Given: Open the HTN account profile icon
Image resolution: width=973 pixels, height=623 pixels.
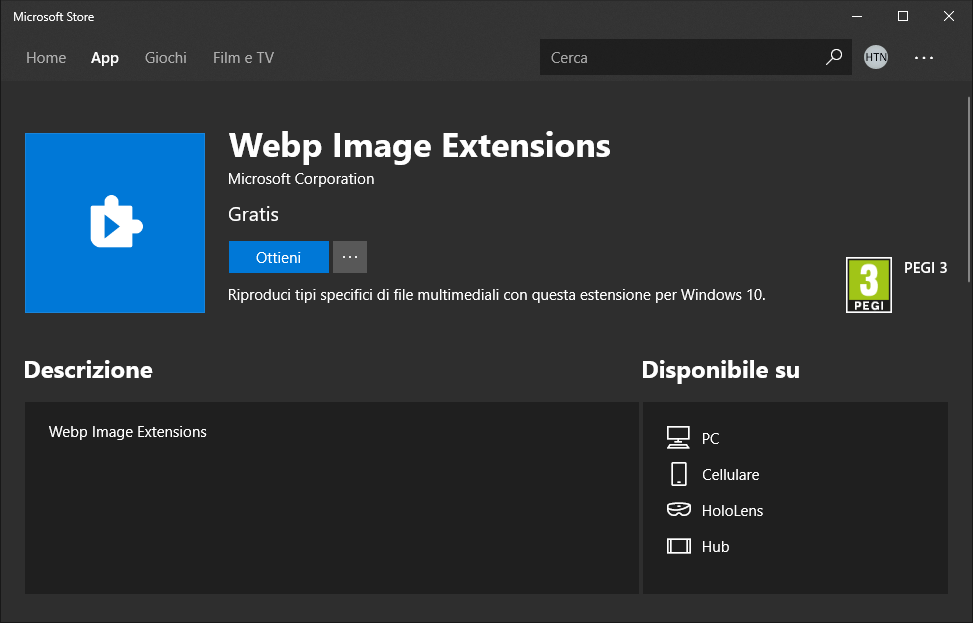Looking at the screenshot, I should (x=875, y=57).
